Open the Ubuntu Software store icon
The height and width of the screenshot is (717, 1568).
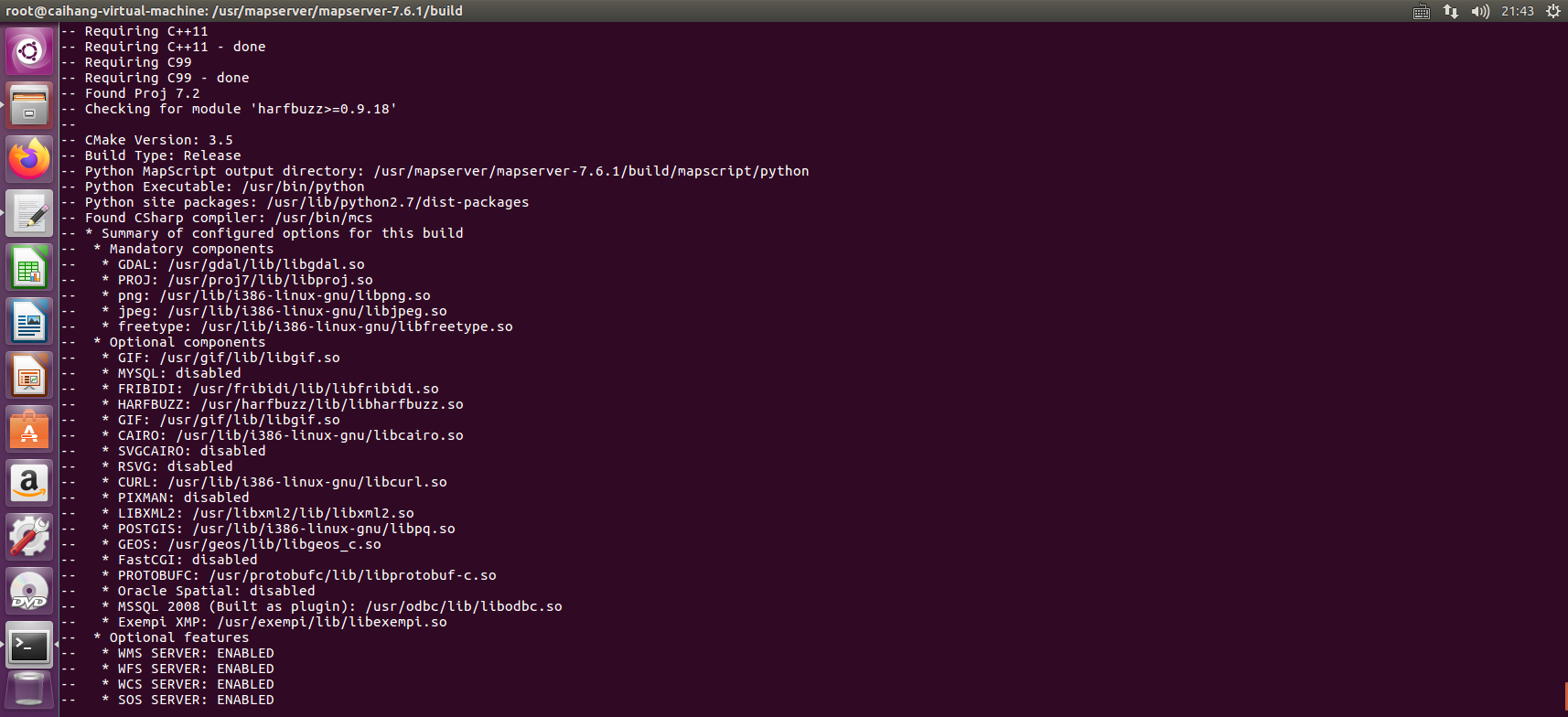29,429
